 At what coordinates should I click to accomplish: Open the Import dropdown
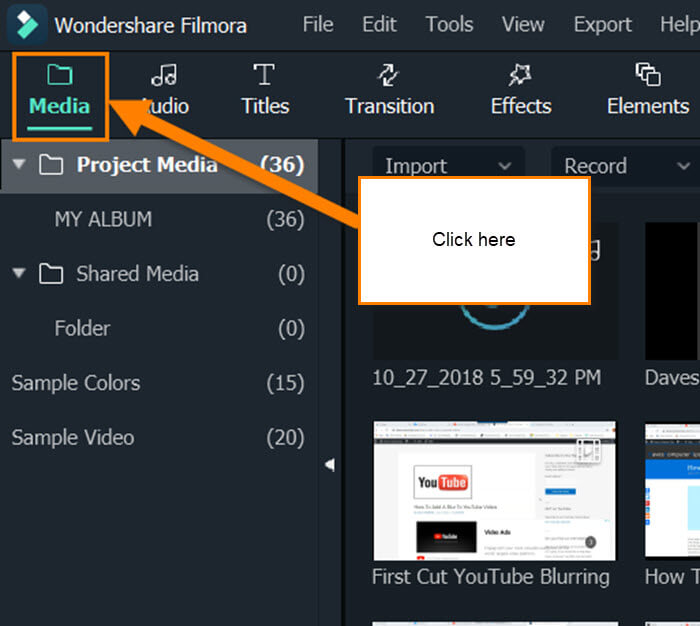pyautogui.click(x=448, y=166)
